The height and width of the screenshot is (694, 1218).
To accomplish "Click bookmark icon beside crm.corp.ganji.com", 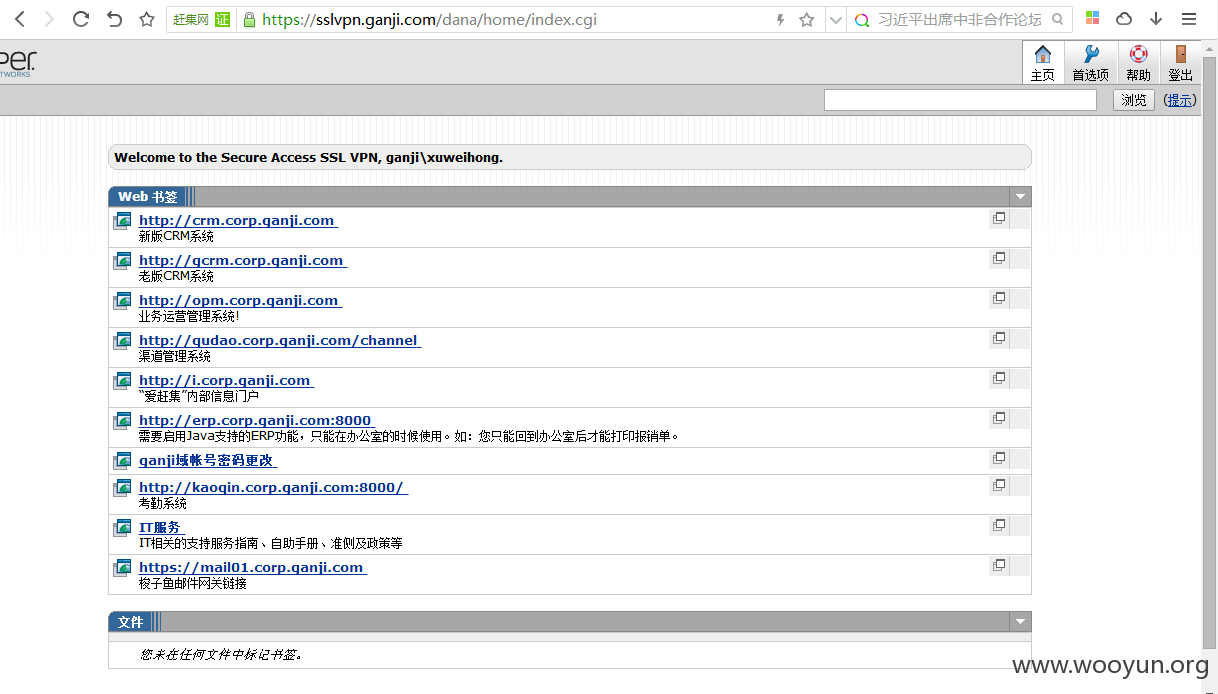I will click(x=122, y=221).
